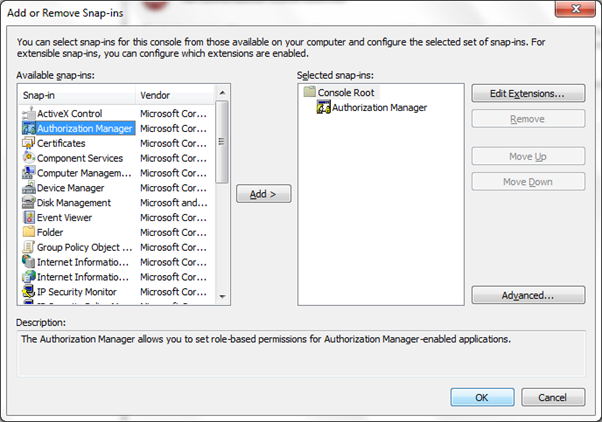The height and width of the screenshot is (422, 602).
Task: Click the Microsoft and... vendor cell for Disk Management
Action: (174, 203)
